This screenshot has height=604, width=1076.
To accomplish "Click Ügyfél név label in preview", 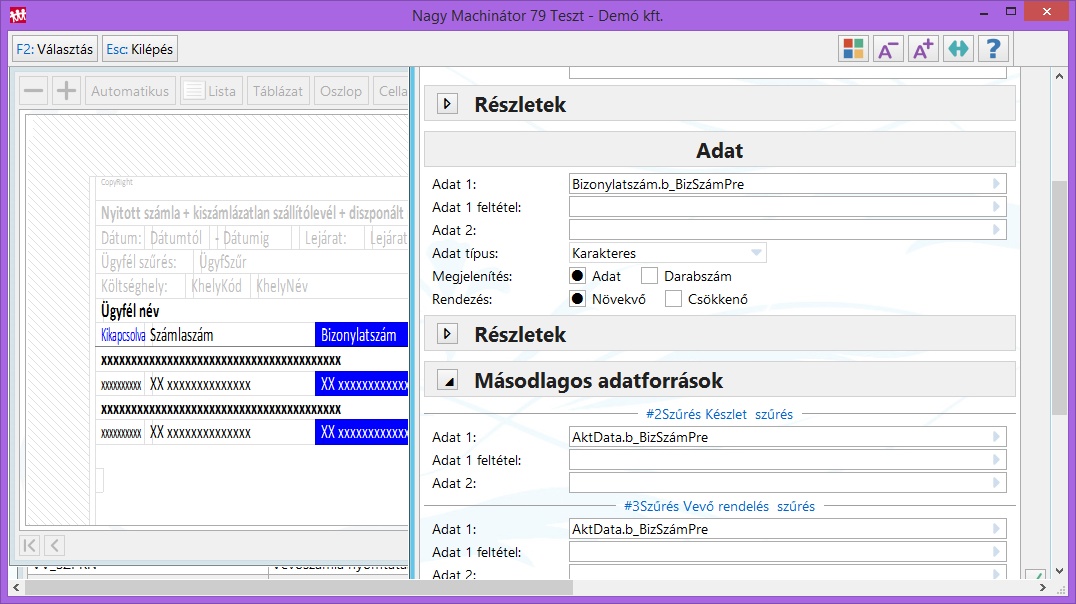I will tap(130, 311).
